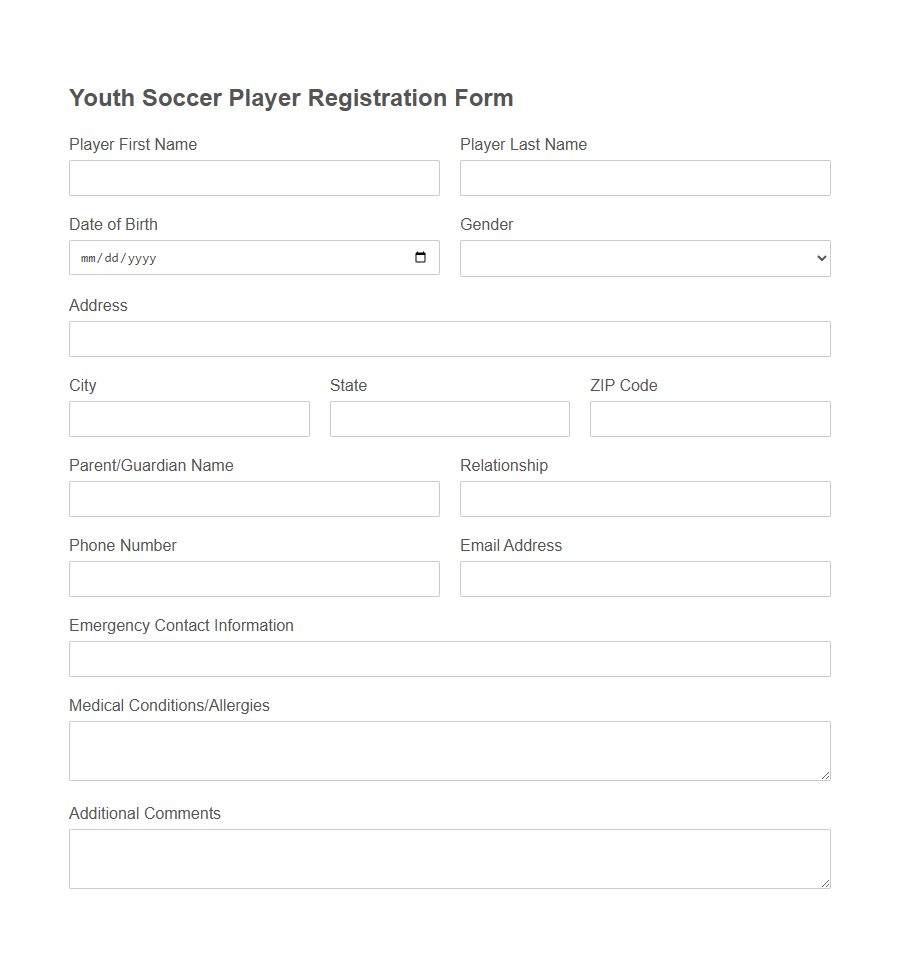Click the Address input field
This screenshot has height=957, width=900.
(449, 338)
